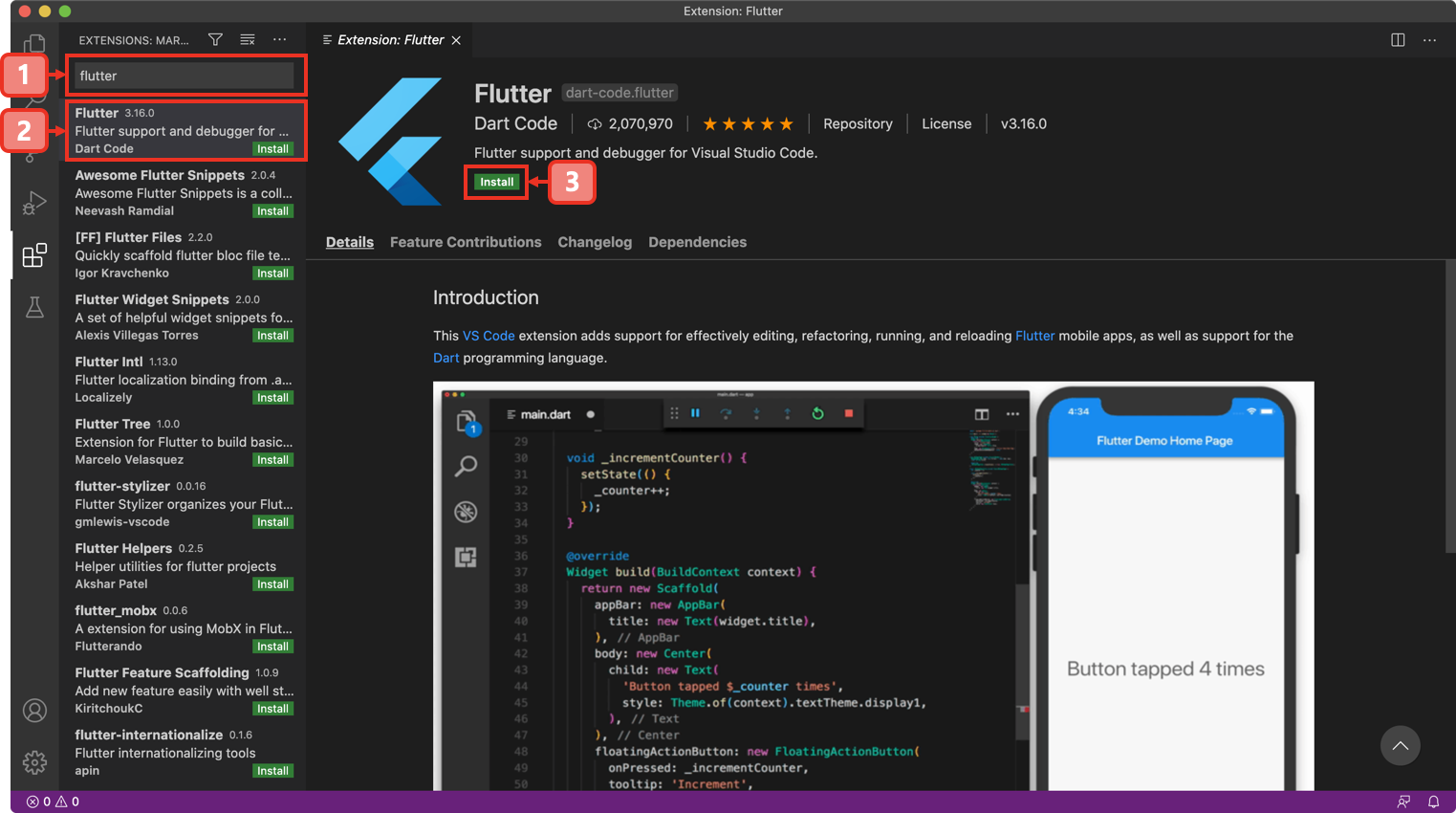Install [FF] Flutter Files extension
The width and height of the screenshot is (1456, 813).
272,273
